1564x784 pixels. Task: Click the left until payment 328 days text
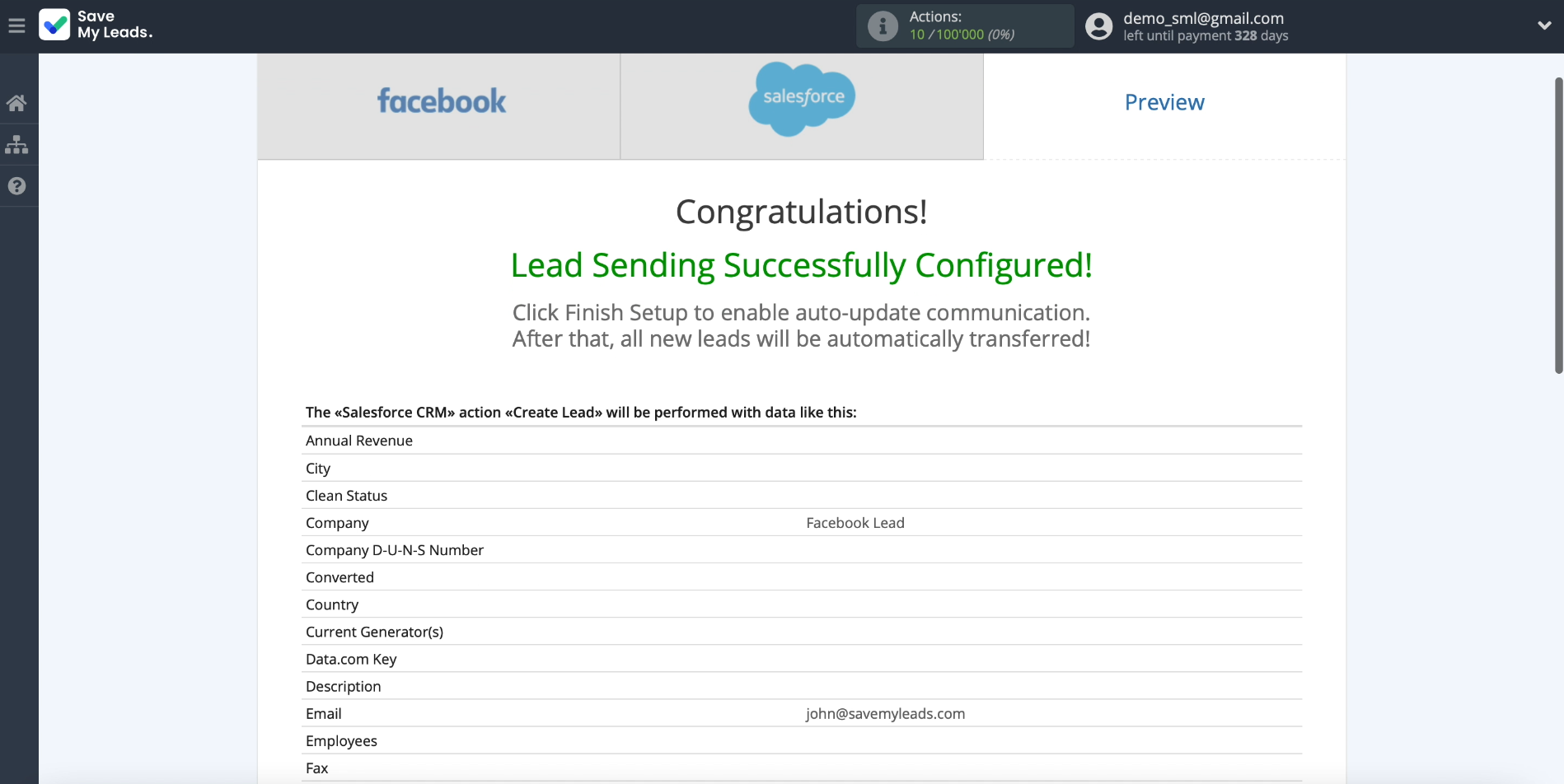tap(1206, 36)
